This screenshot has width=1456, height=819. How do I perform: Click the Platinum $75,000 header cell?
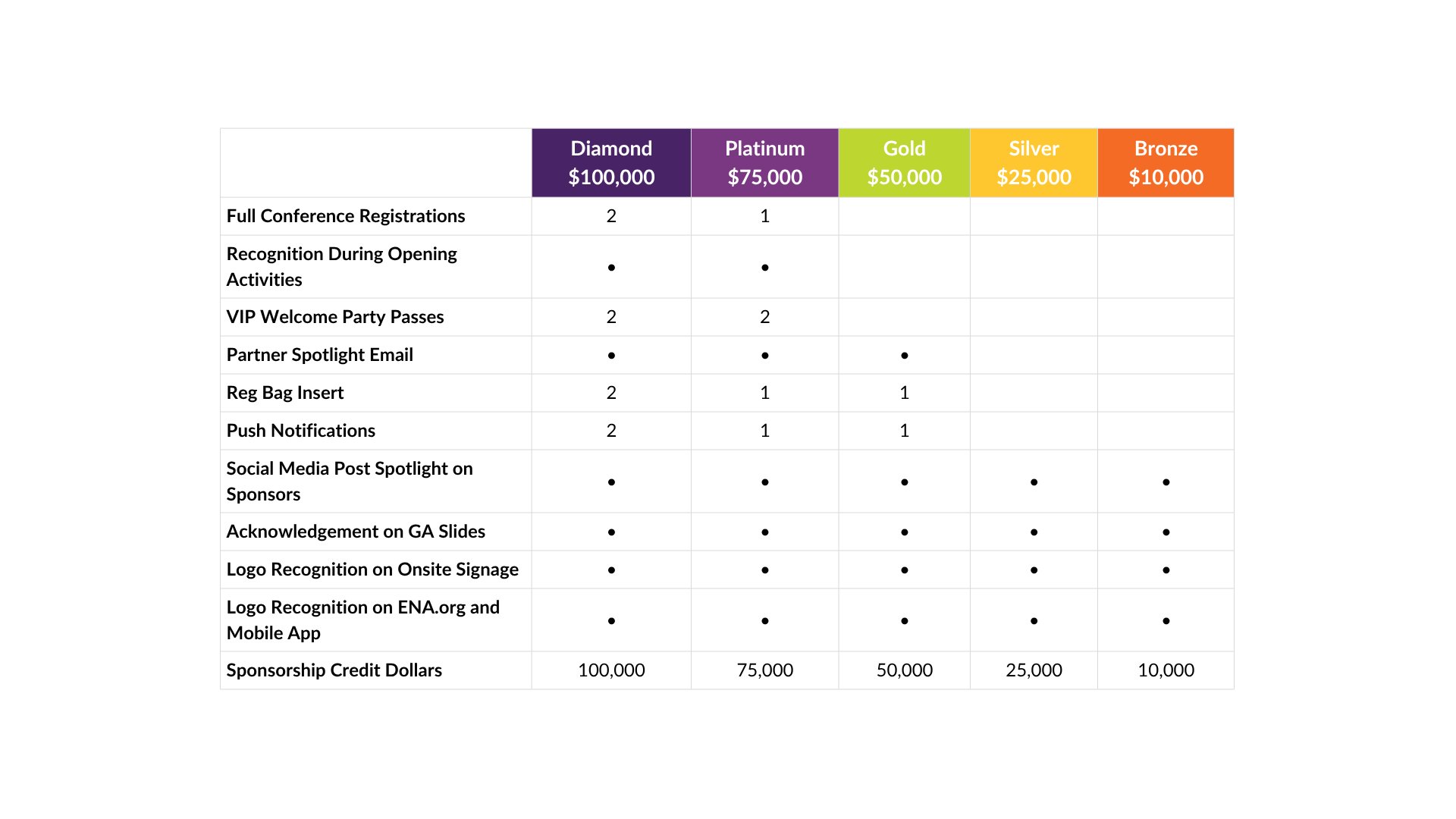(764, 163)
